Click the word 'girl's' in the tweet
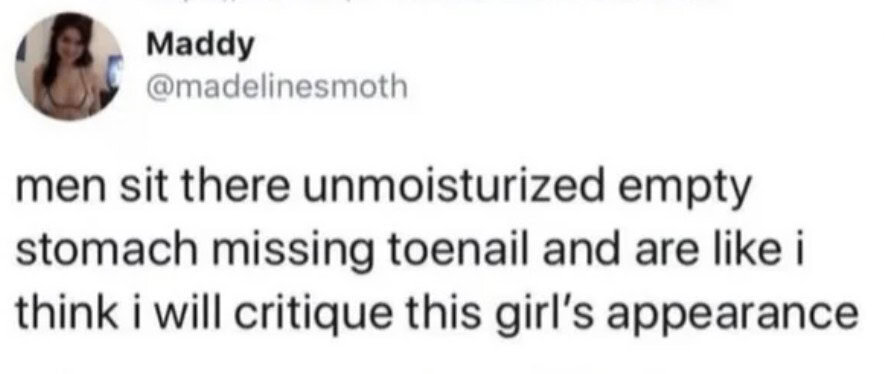Screen dimensions: 884x374 click(x=558, y=314)
